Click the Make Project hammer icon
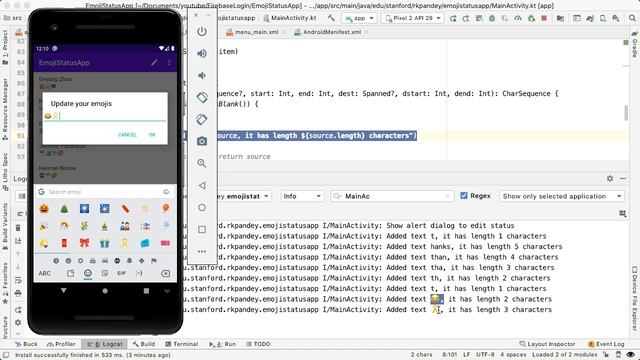 pos(331,18)
